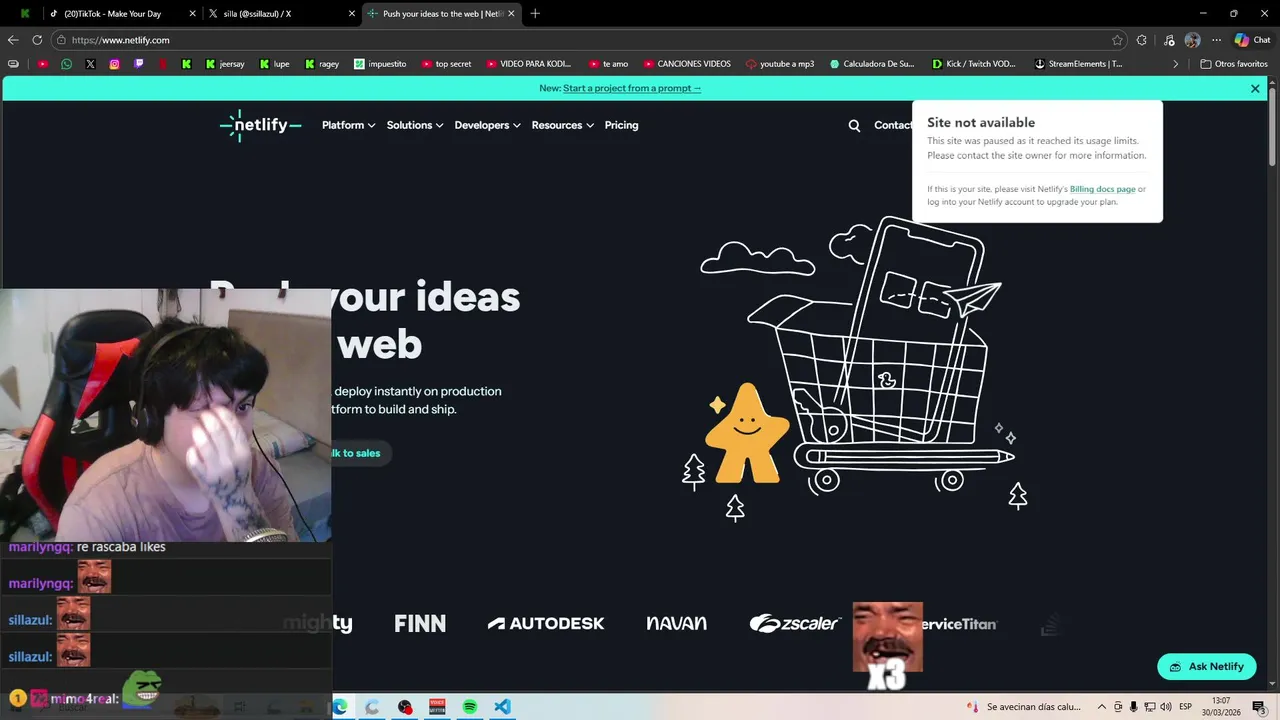The height and width of the screenshot is (720, 1280).
Task: Open the Pricing page link
Action: pyautogui.click(x=621, y=125)
